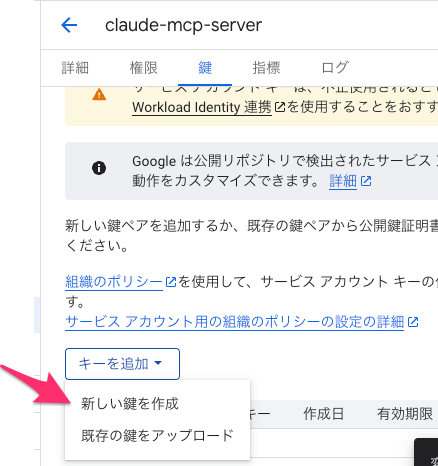Click external-link icon next to 詳細 link

point(366,182)
